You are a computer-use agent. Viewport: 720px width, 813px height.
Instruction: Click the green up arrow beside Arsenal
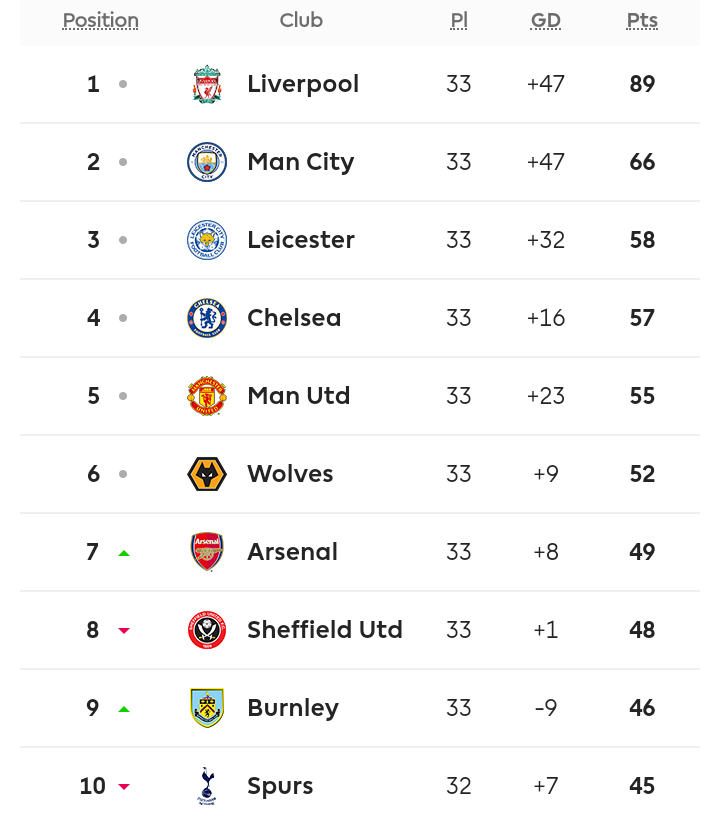tap(123, 553)
